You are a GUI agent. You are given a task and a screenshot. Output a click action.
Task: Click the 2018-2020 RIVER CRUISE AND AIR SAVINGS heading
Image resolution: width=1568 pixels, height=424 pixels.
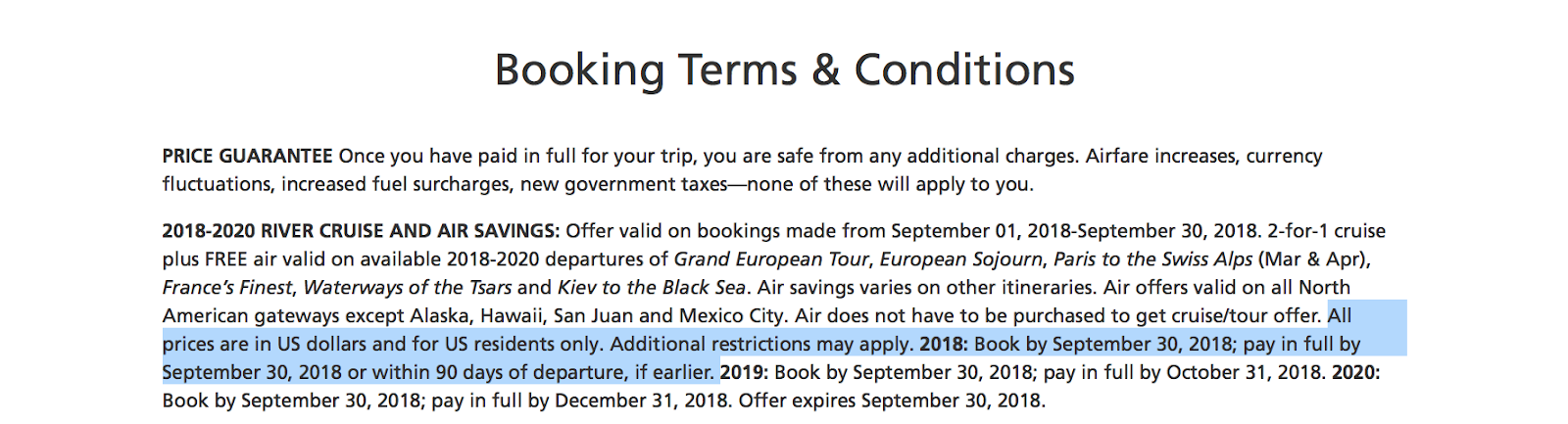pyautogui.click(x=362, y=231)
